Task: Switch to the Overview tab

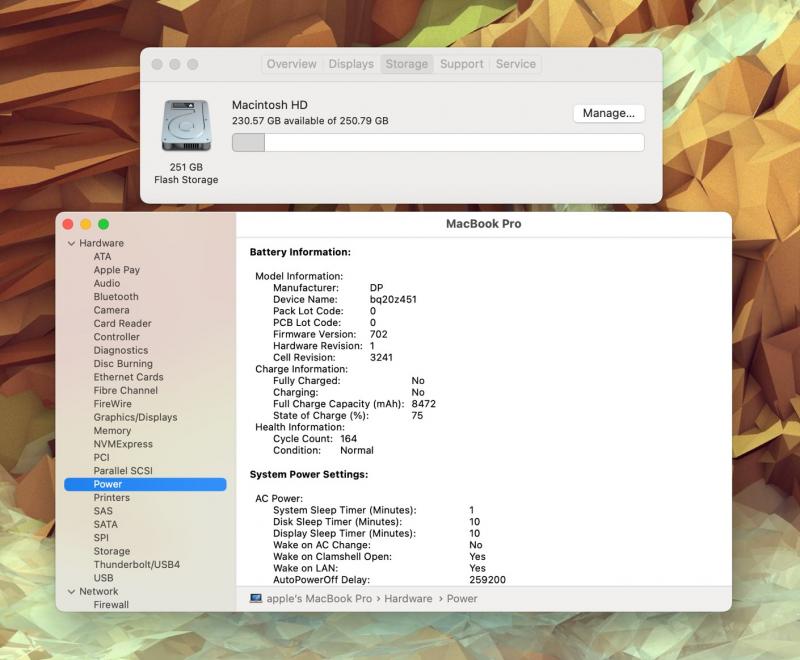Action: (x=291, y=64)
